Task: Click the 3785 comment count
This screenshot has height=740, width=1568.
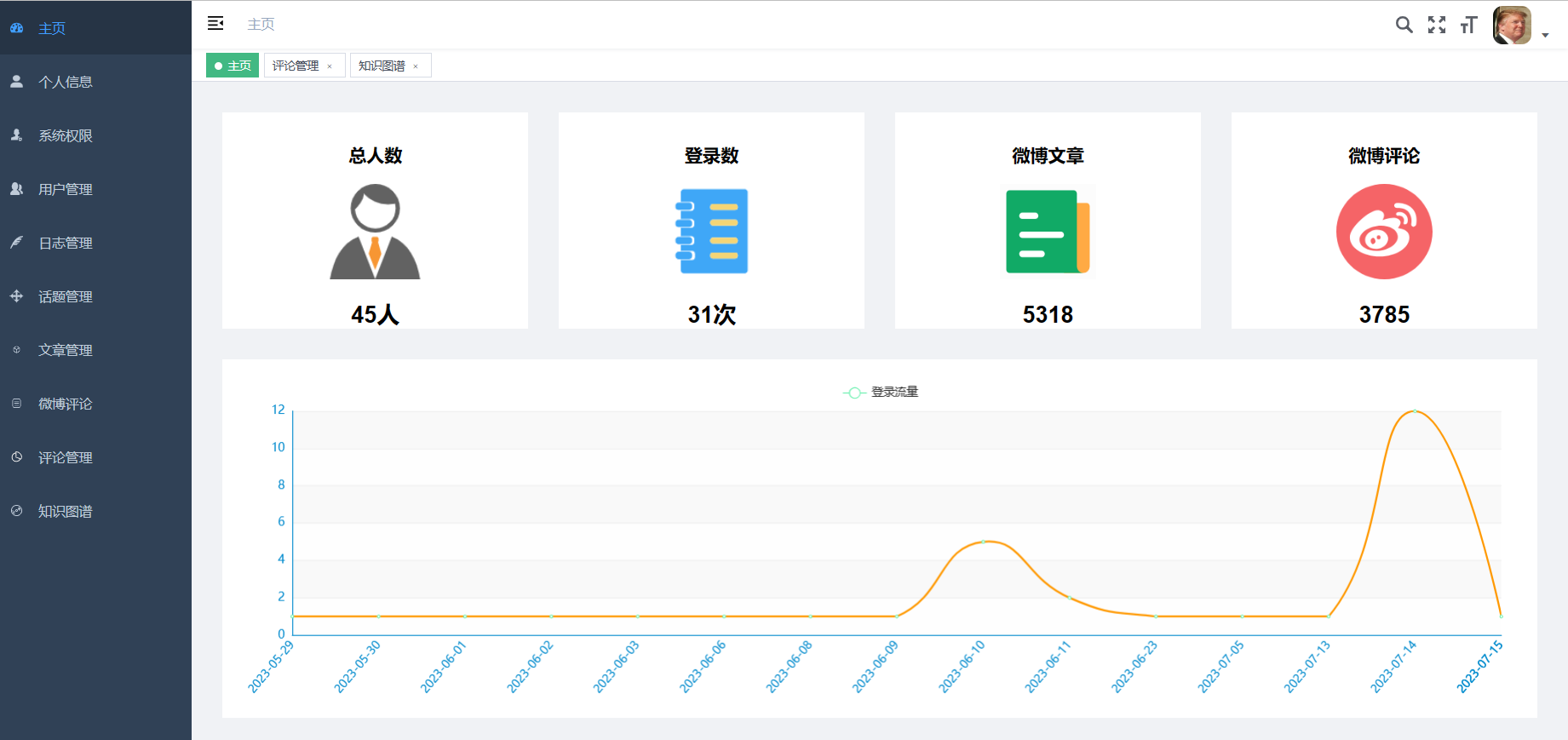Action: [1384, 315]
